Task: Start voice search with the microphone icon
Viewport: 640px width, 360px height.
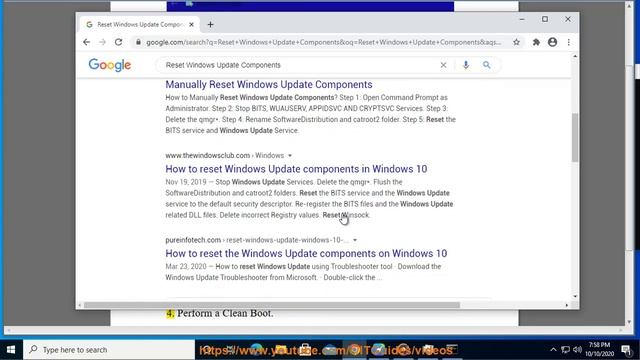Action: (x=466, y=65)
